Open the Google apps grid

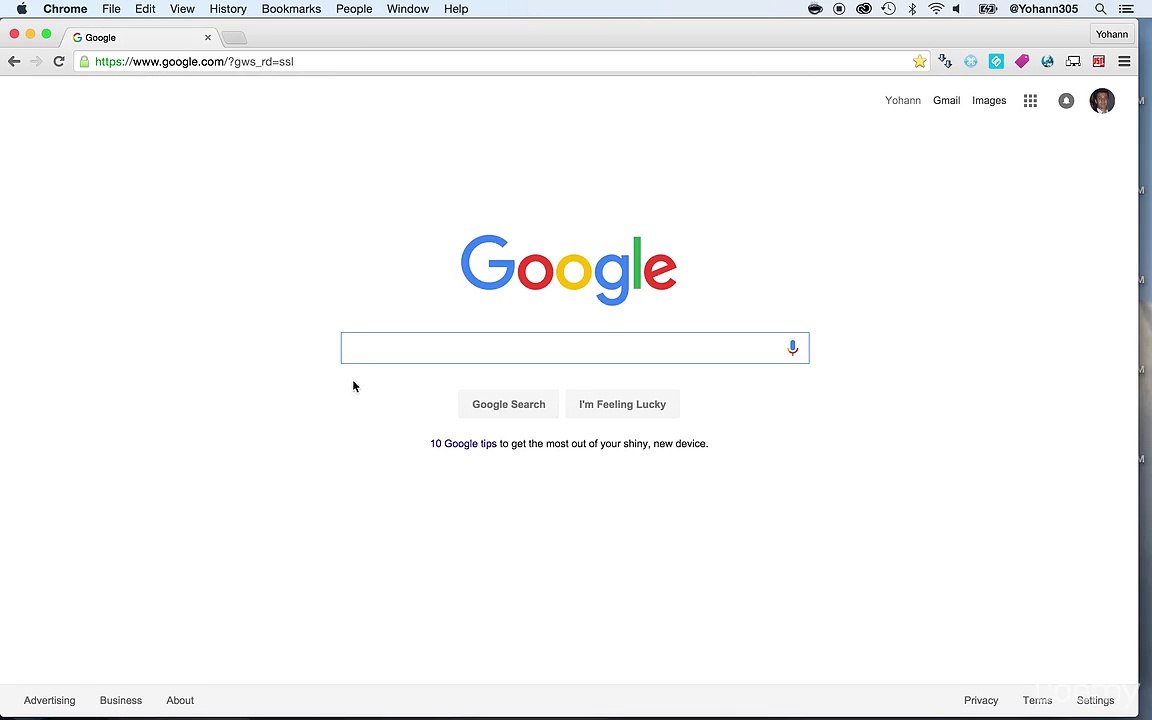tap(1031, 101)
